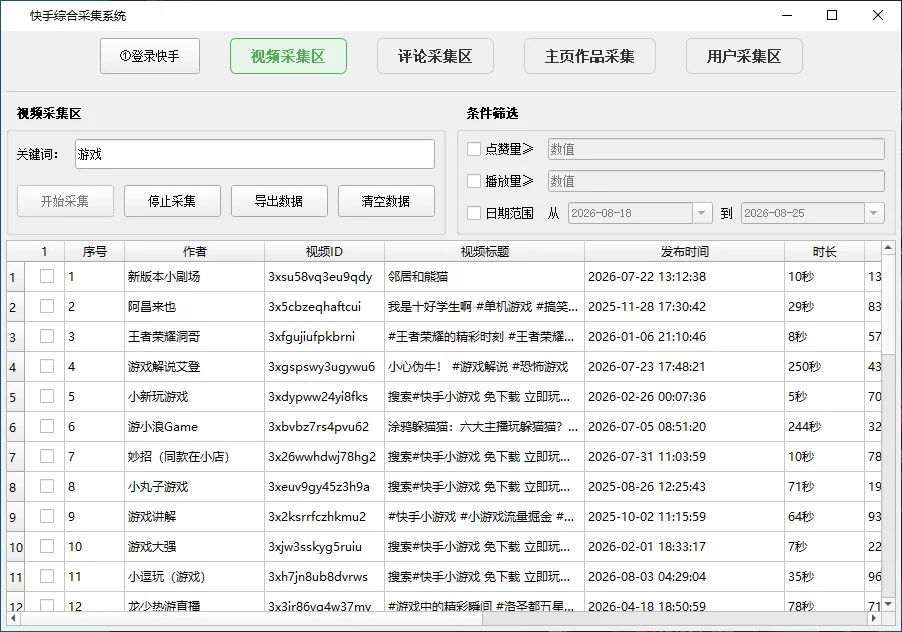Check the box for row 游小浪Game
The height and width of the screenshot is (632, 902).
(47, 426)
